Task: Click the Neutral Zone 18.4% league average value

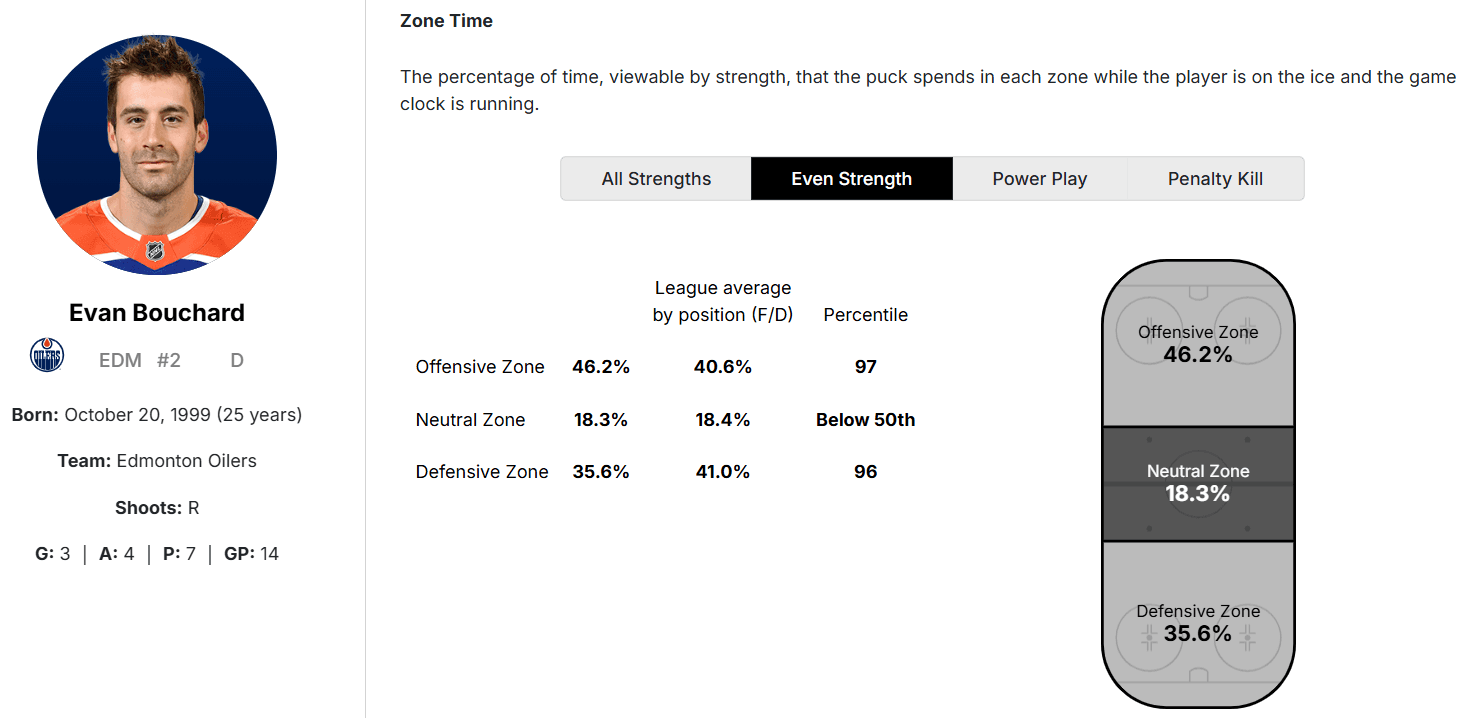Action: pyautogui.click(x=723, y=420)
